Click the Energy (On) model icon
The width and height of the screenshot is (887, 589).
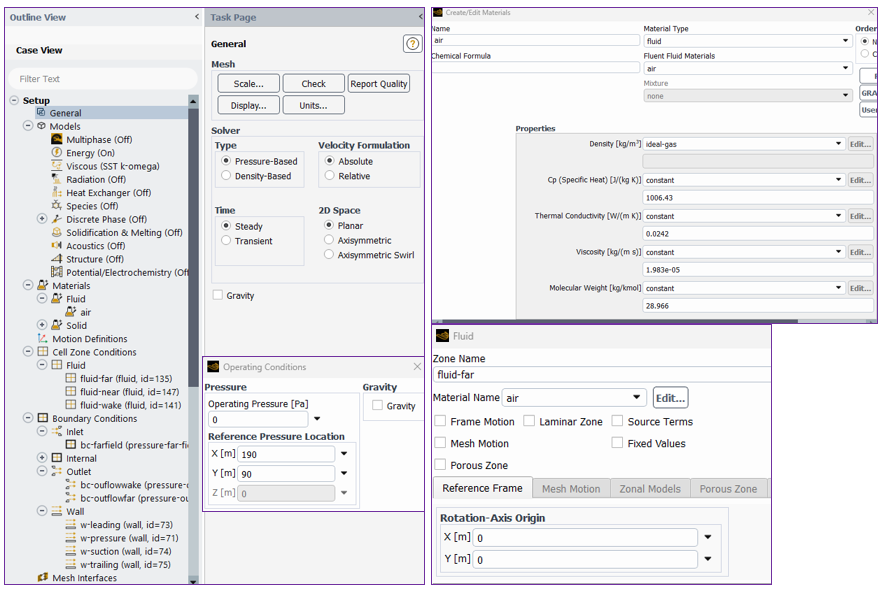pyautogui.click(x=57, y=152)
